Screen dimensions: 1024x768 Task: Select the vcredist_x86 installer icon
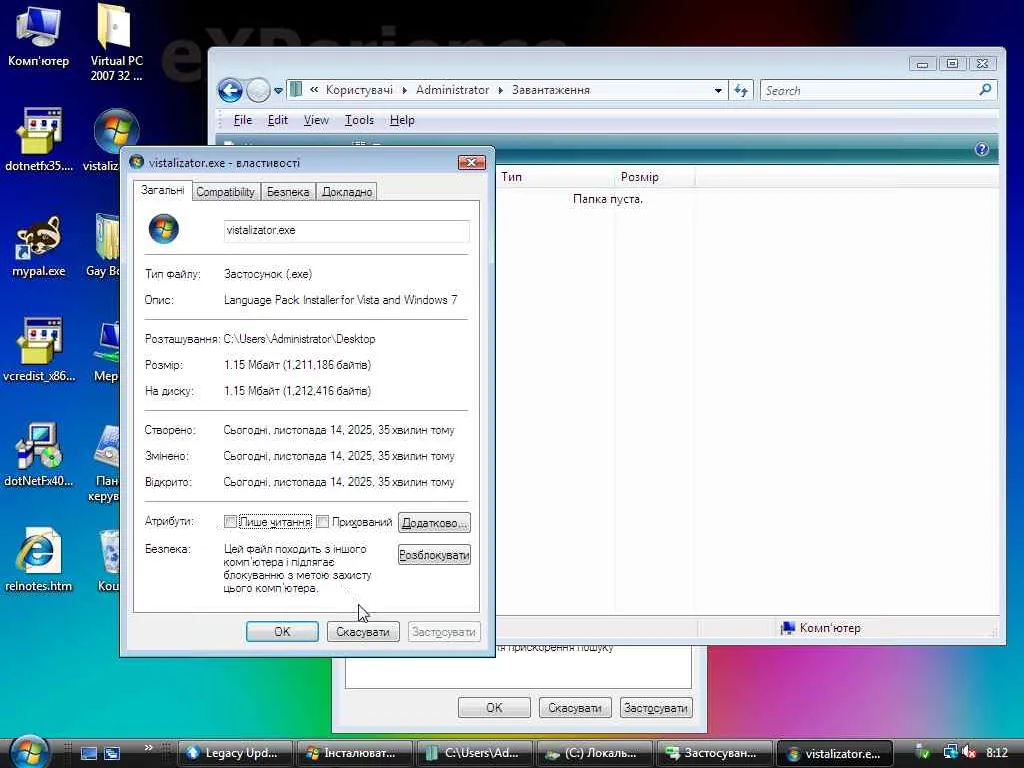click(x=39, y=350)
